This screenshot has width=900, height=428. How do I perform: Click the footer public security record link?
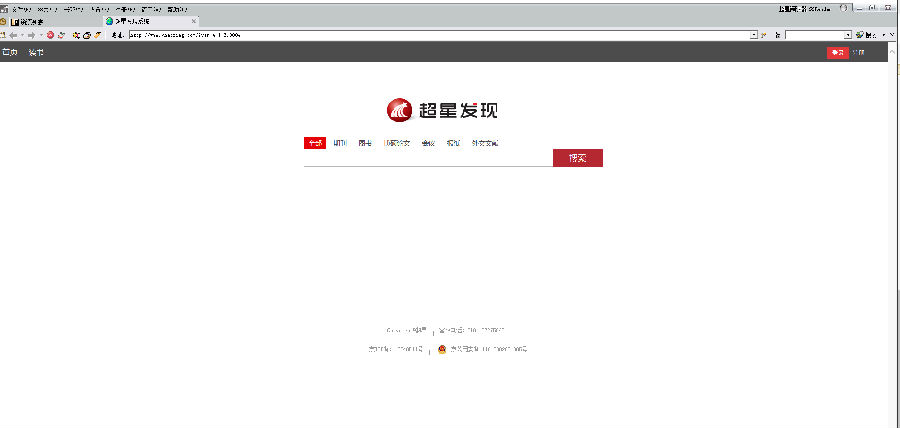point(488,349)
